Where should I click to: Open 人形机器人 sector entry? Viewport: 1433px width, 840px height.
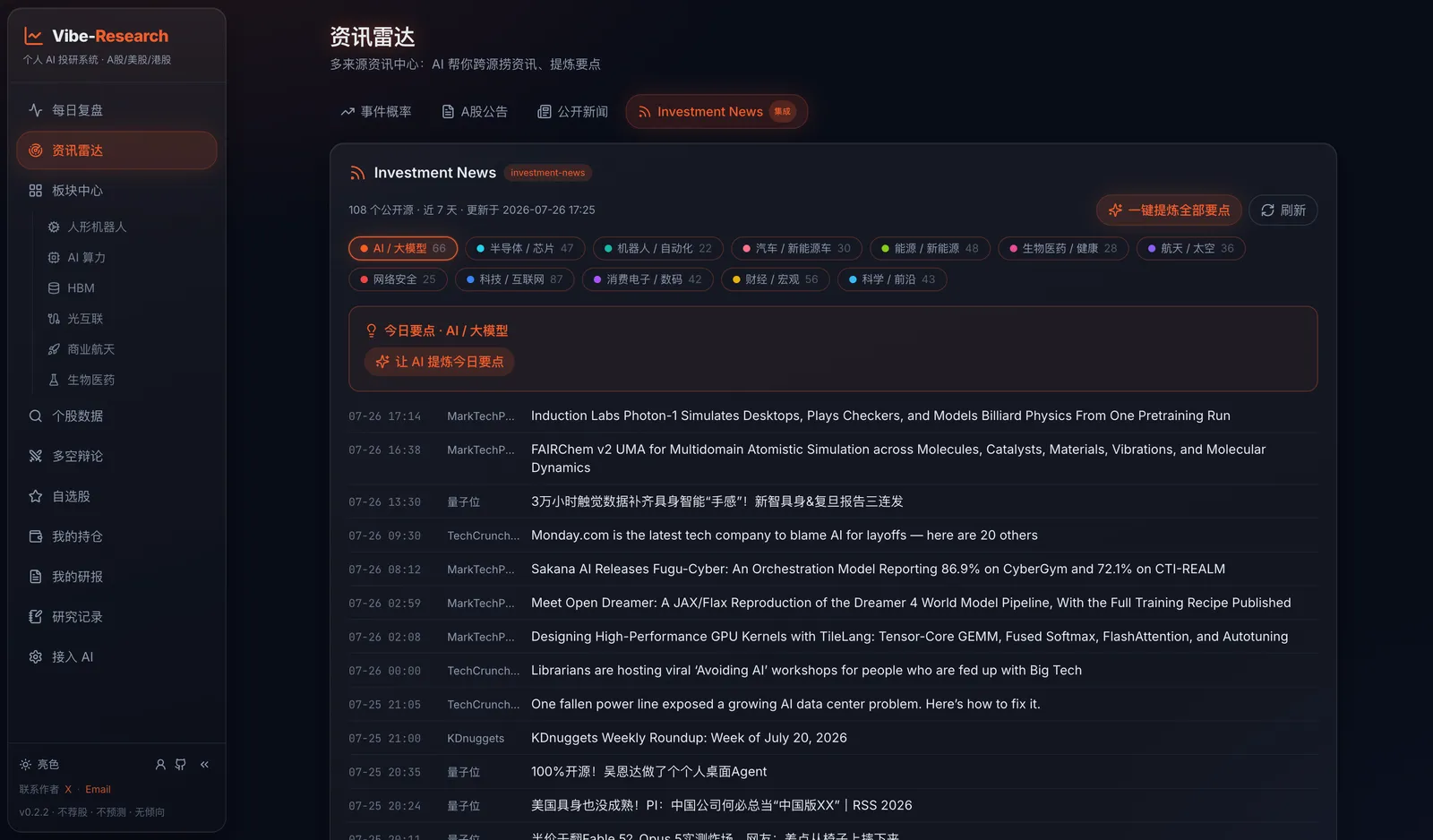[126, 227]
